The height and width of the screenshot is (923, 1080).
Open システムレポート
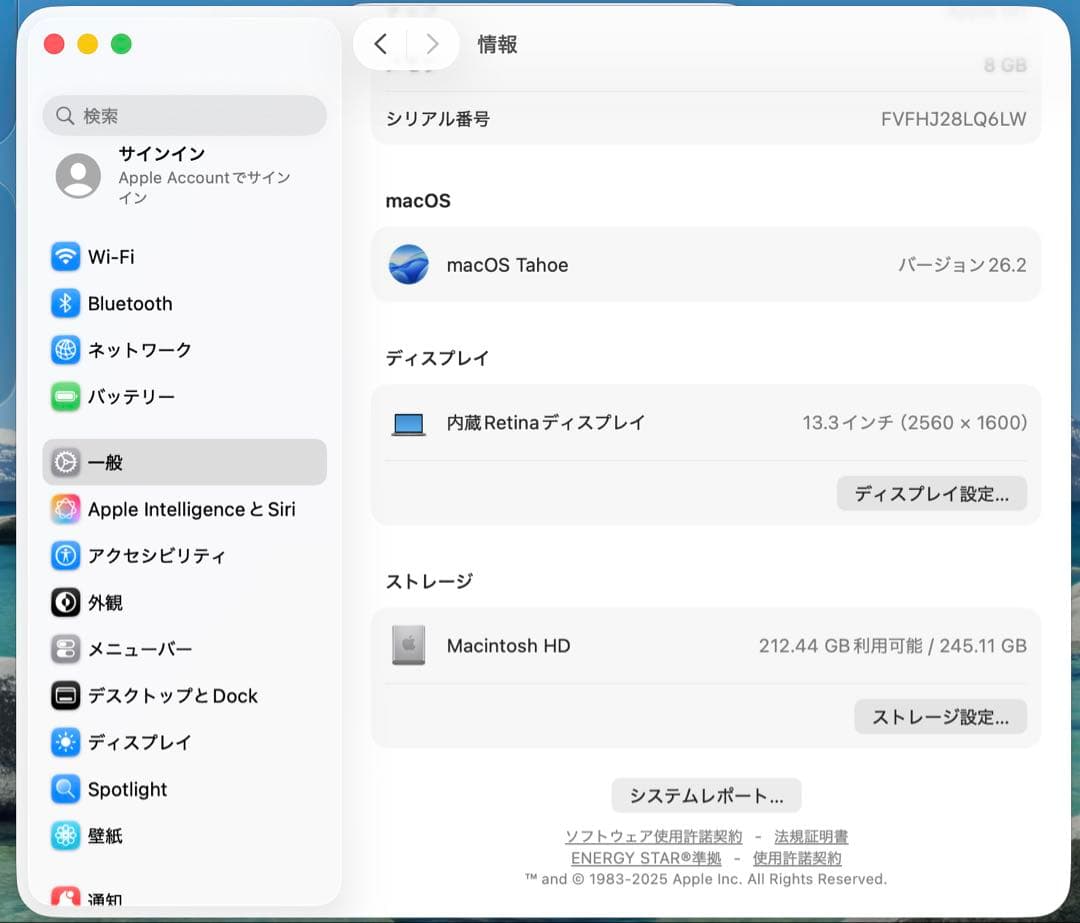pyautogui.click(x=706, y=795)
